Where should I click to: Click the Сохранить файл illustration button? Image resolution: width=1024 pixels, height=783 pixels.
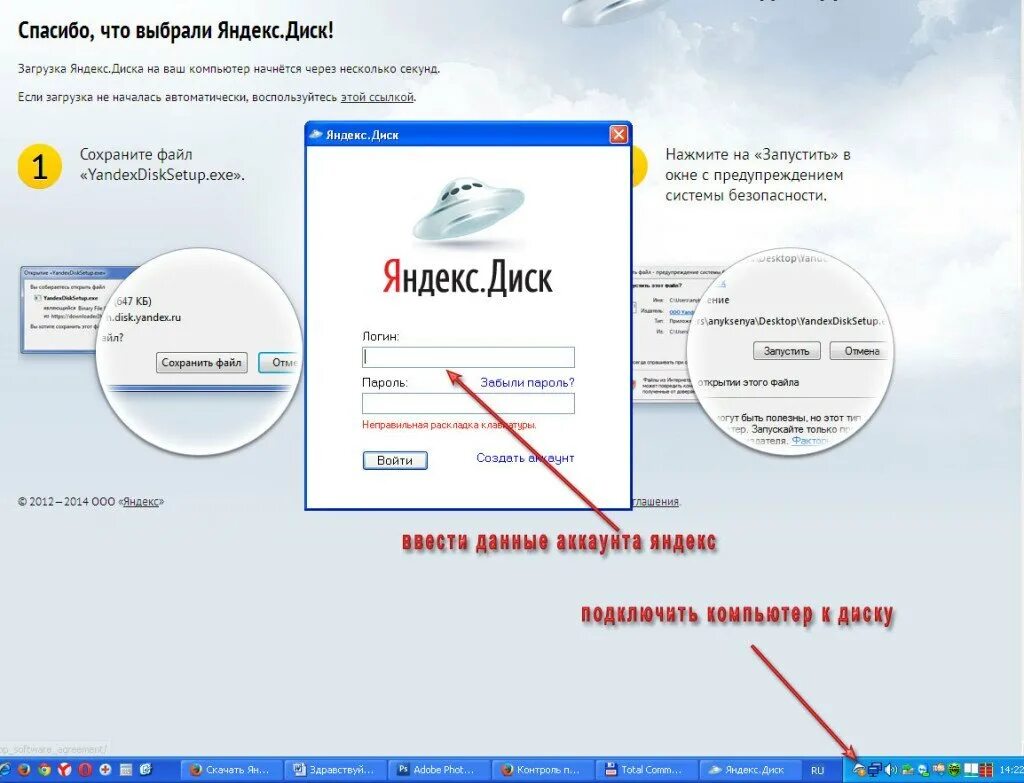click(202, 362)
